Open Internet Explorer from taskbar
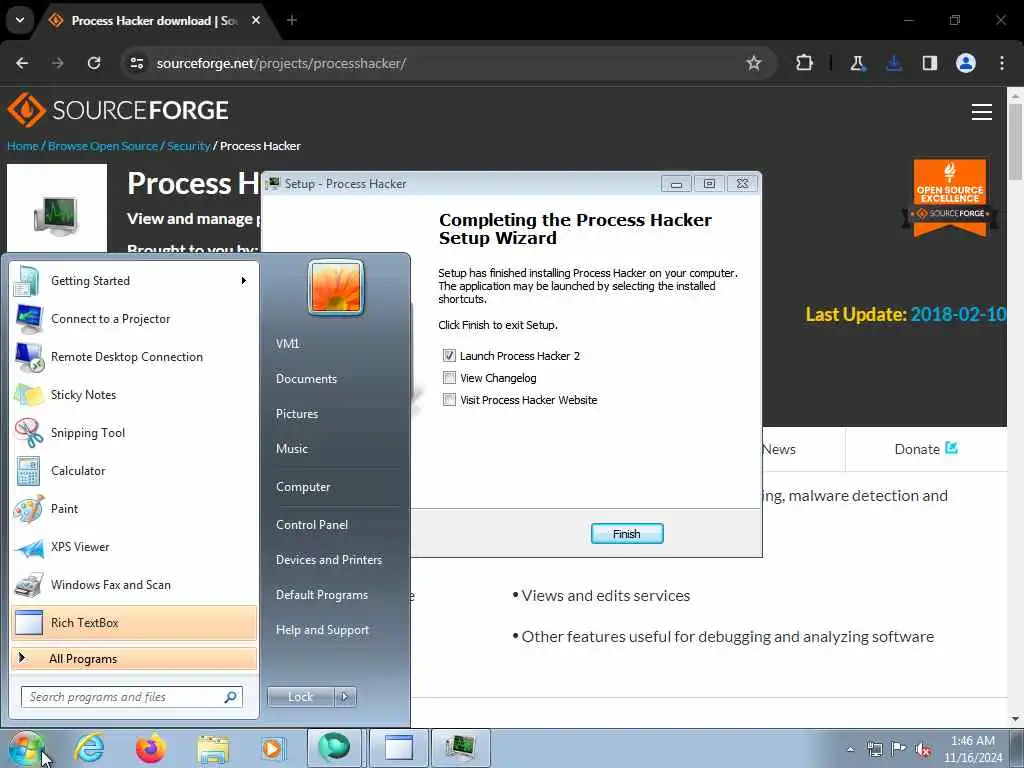The image size is (1024, 768). coord(89,748)
